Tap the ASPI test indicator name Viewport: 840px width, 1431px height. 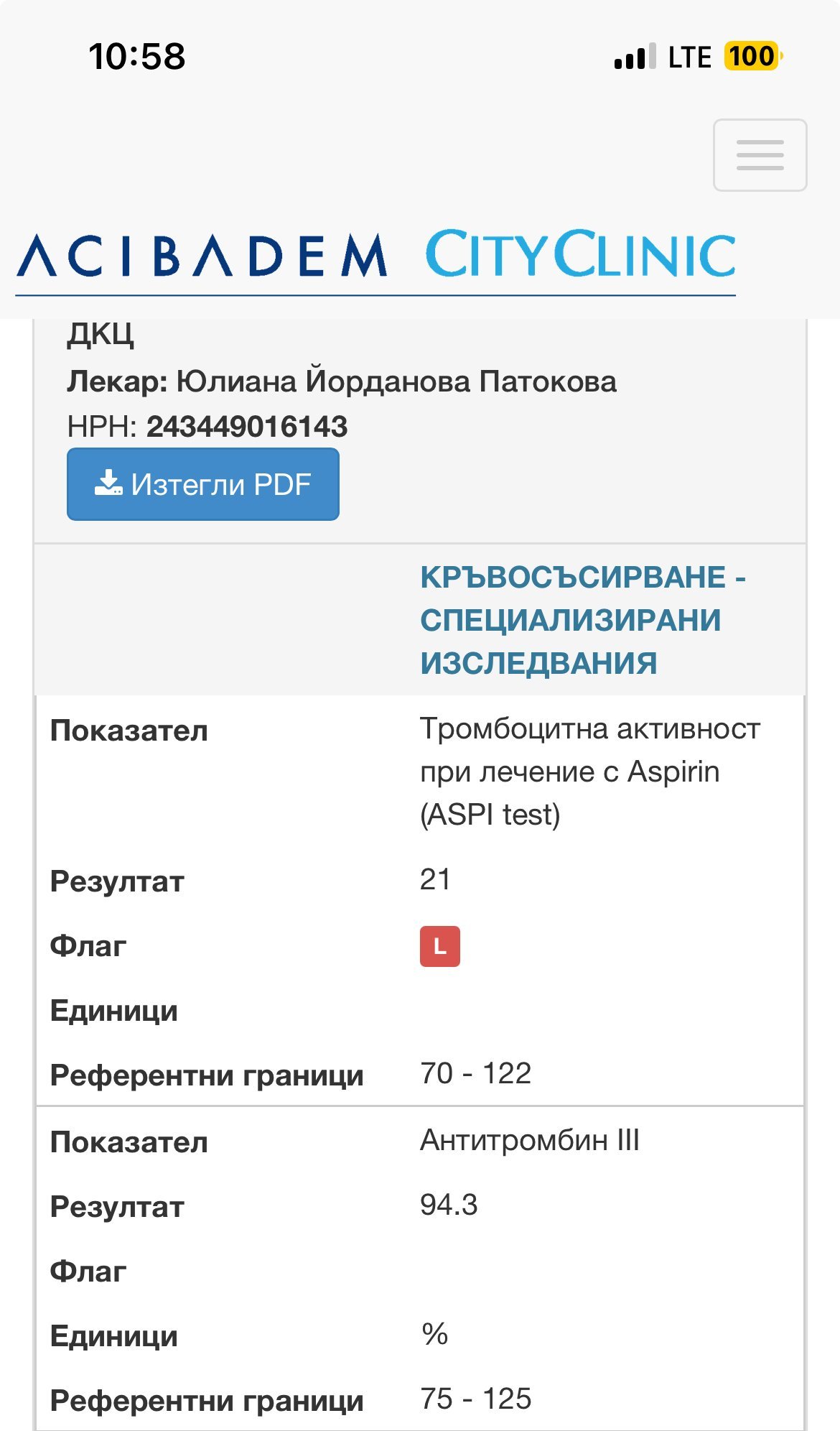point(589,771)
